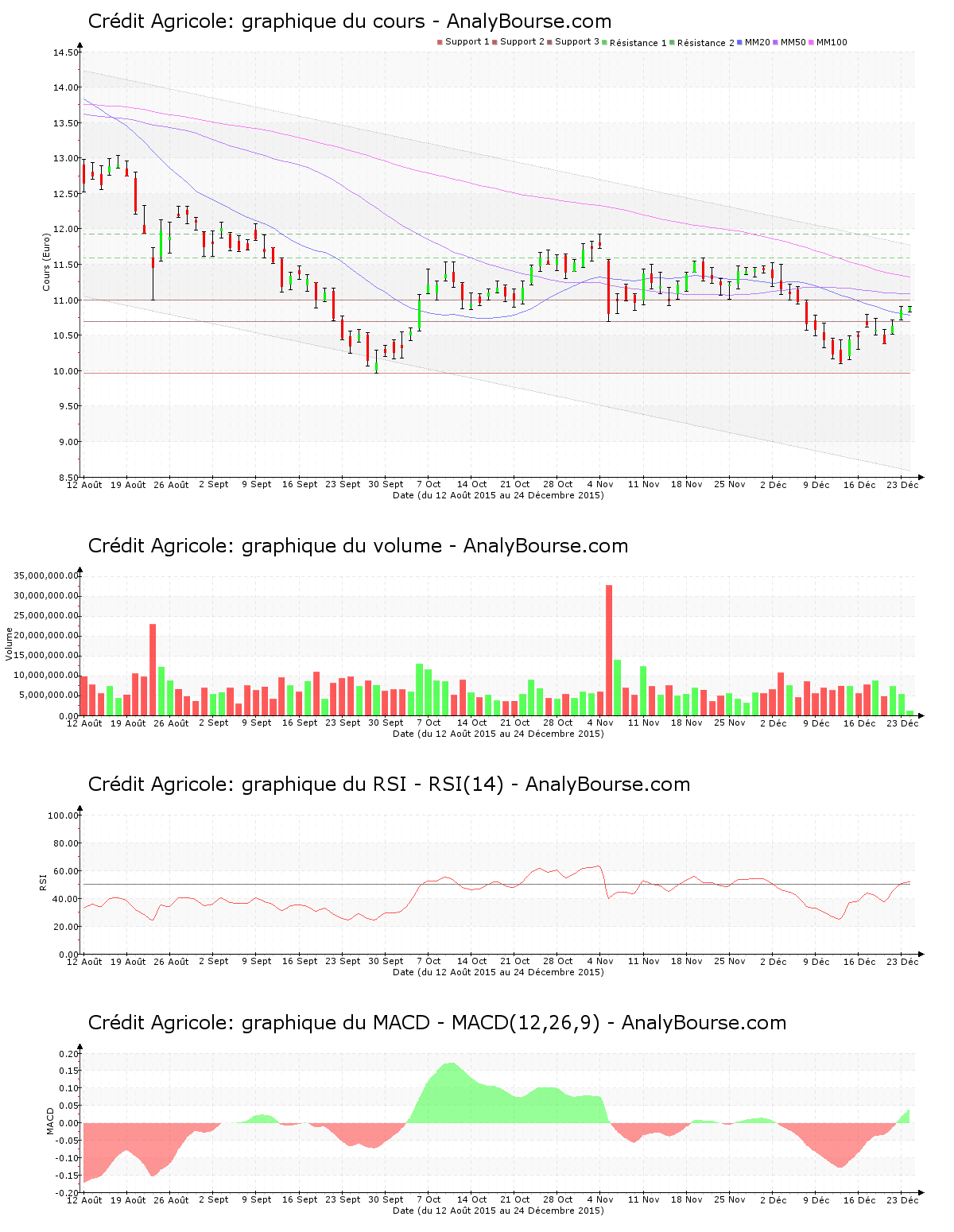Select the 'Support 3' legend label
The image size is (954, 1232).
click(577, 42)
